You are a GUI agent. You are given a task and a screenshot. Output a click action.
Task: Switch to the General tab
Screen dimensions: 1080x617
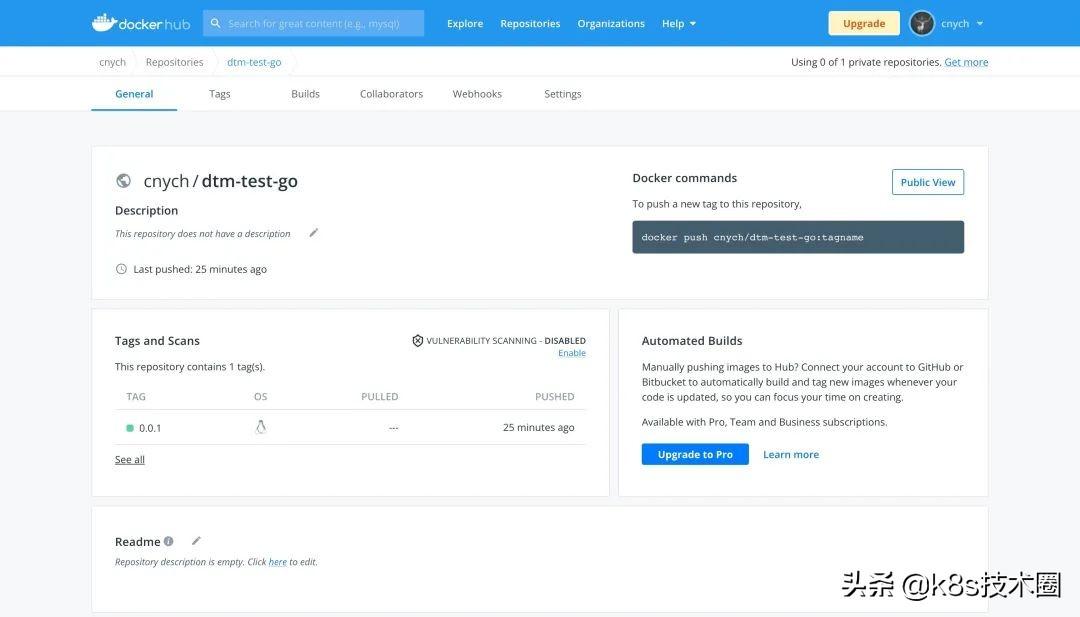pos(134,94)
